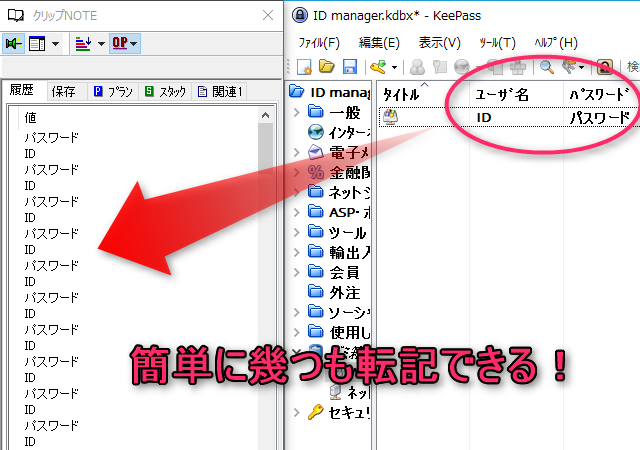Select the entry icon in KeePass entry list
The image size is (640, 450).
(x=390, y=117)
